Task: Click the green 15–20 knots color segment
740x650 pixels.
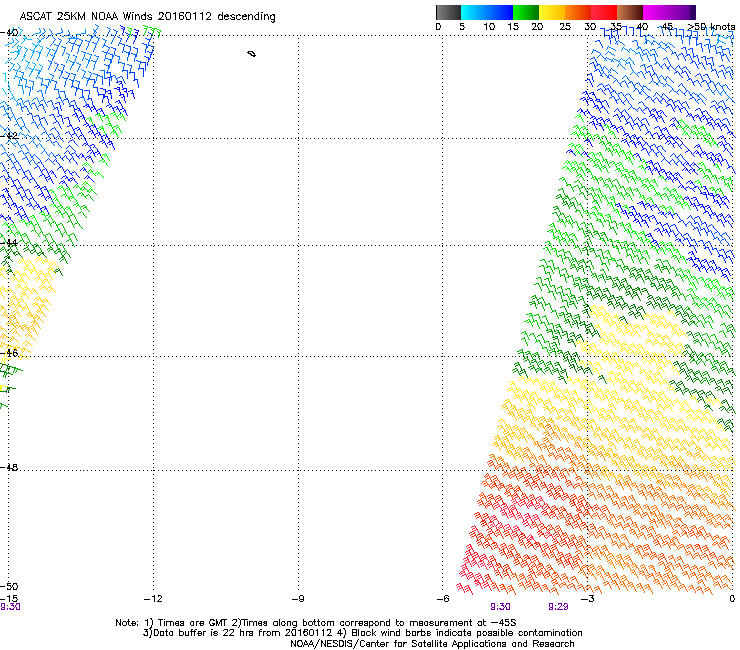Action: 526,12
